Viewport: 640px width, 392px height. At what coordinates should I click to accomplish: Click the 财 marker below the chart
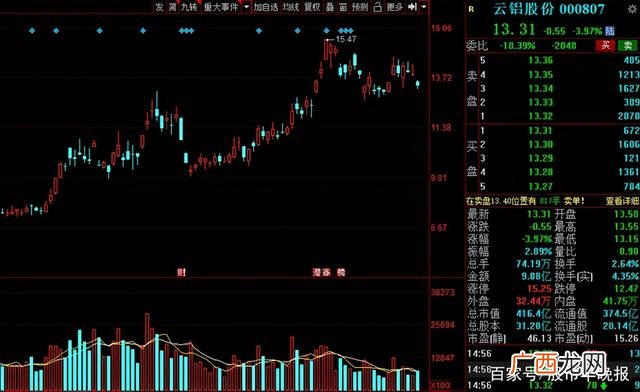tap(181, 272)
